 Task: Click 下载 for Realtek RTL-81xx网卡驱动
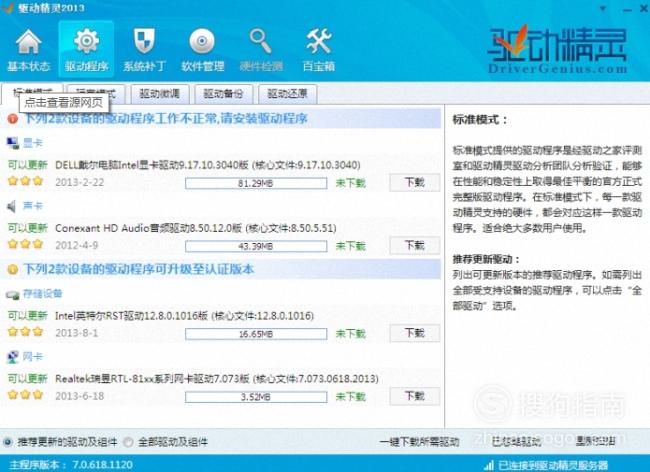point(415,396)
